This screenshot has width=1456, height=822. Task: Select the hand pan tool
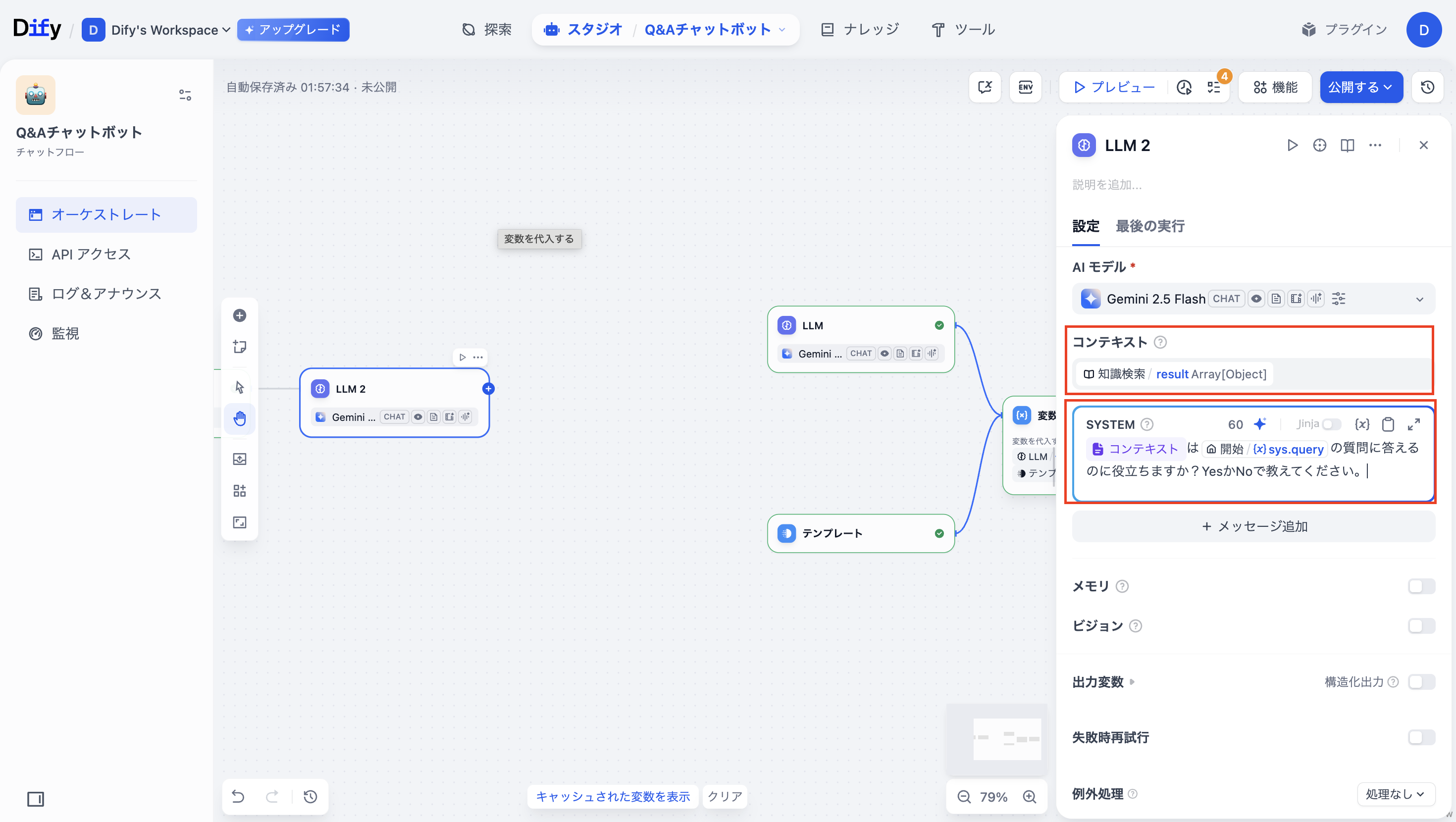click(240, 418)
